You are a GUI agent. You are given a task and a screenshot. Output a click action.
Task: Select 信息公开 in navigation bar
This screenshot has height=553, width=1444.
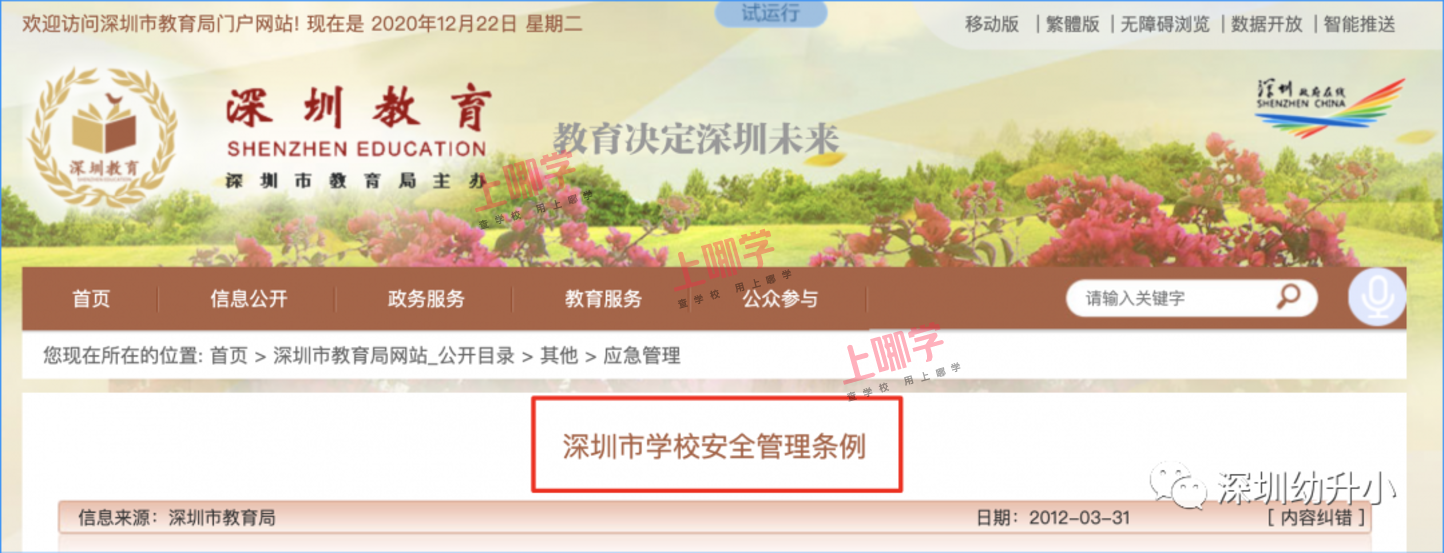click(249, 298)
